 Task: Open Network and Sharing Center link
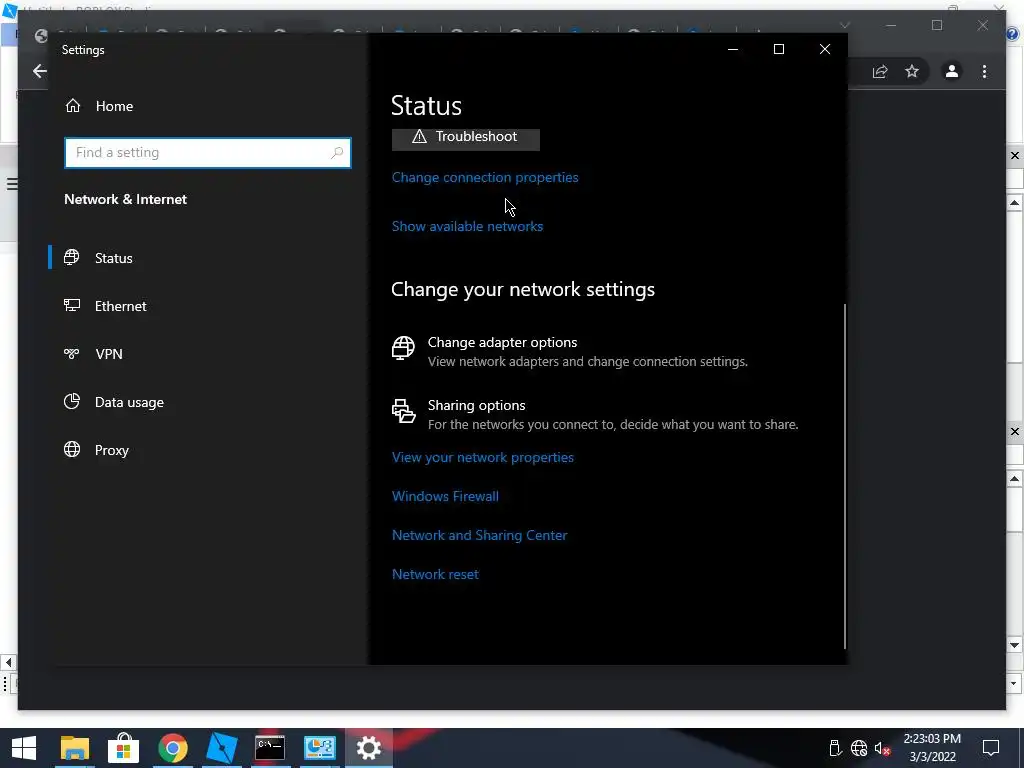pos(479,536)
